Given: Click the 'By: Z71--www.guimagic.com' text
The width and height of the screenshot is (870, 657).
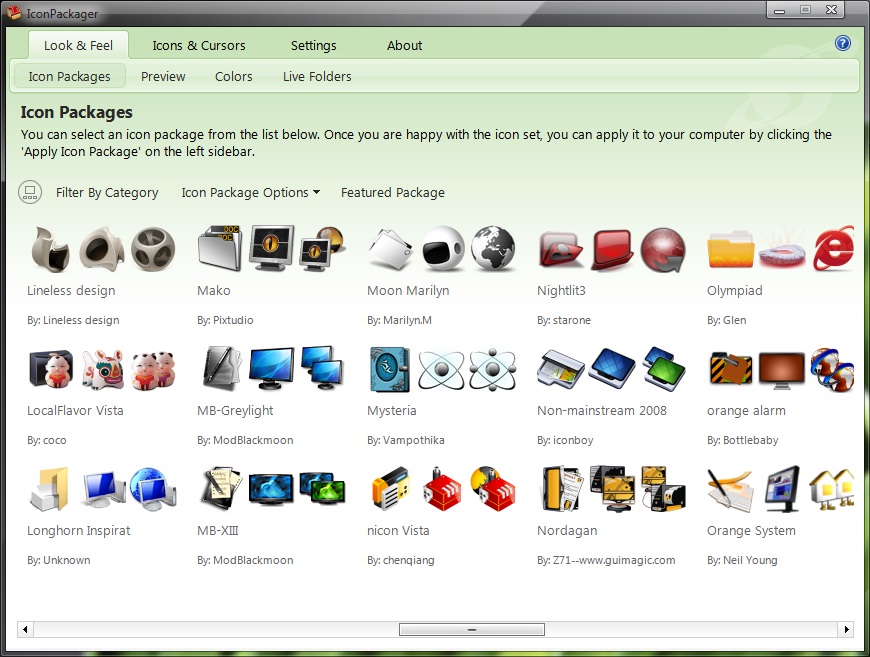Looking at the screenshot, I should point(606,560).
